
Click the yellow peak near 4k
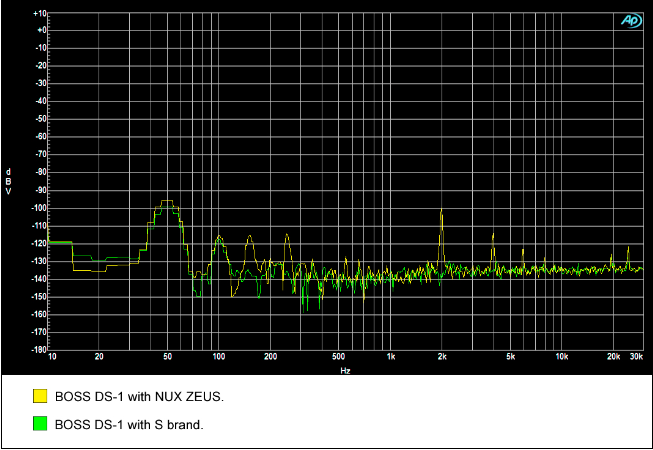492,234
